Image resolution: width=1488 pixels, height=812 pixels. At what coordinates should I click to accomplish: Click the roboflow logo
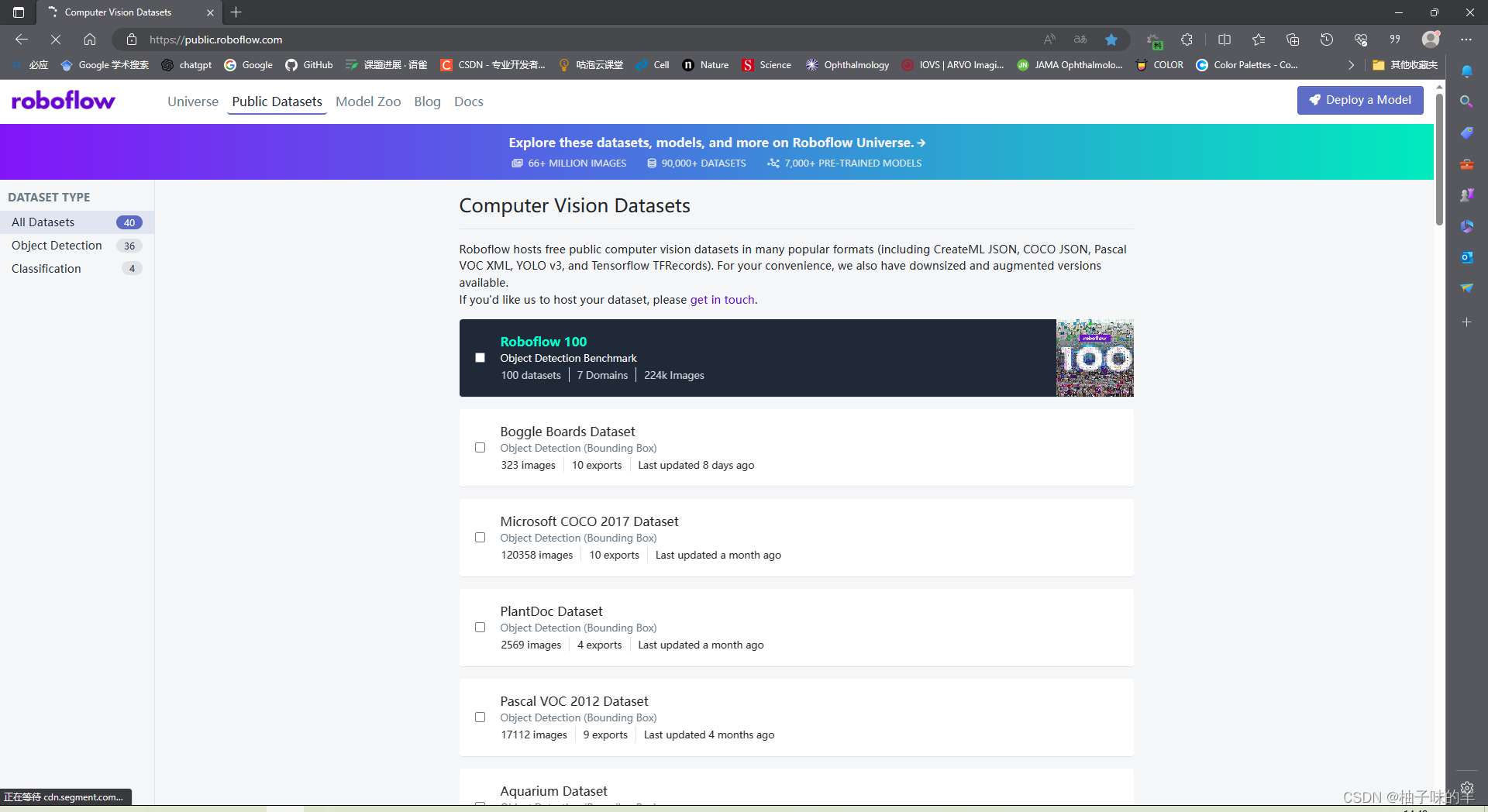click(64, 101)
